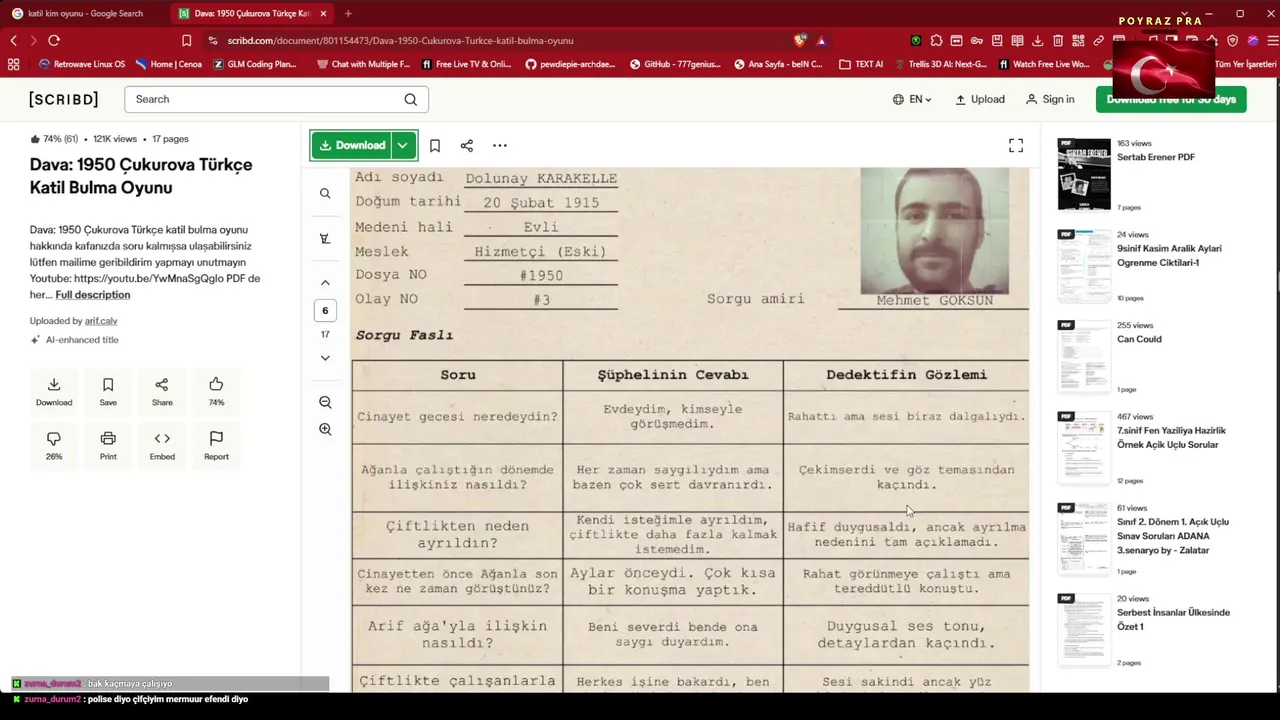Open the Can Could document
Image resolution: width=1280 pixels, height=720 pixels.
point(1139,339)
